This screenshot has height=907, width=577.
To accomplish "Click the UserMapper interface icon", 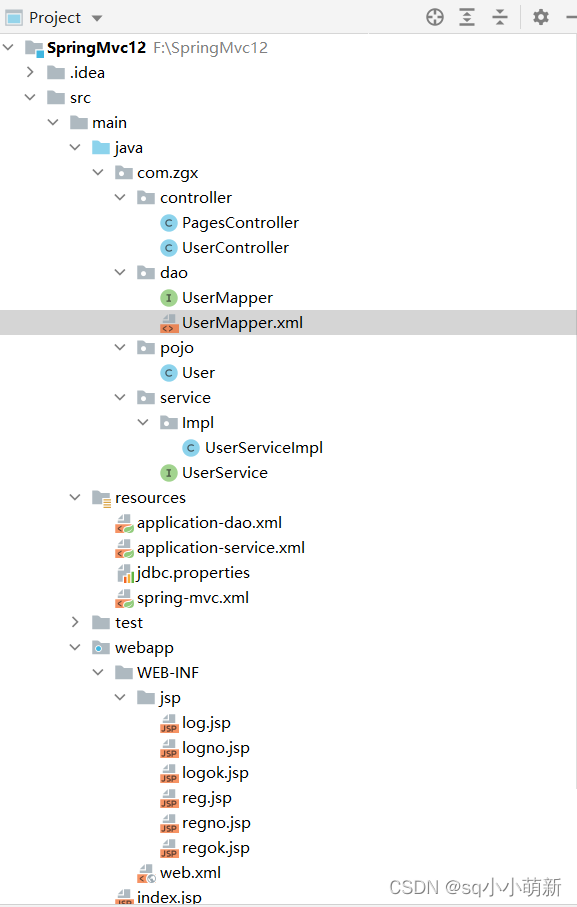I will tap(168, 298).
